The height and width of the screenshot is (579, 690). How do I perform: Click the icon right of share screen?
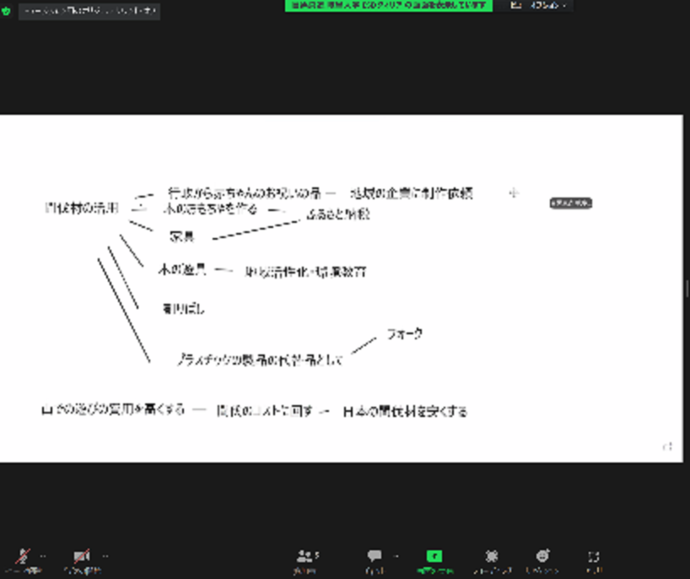491,556
